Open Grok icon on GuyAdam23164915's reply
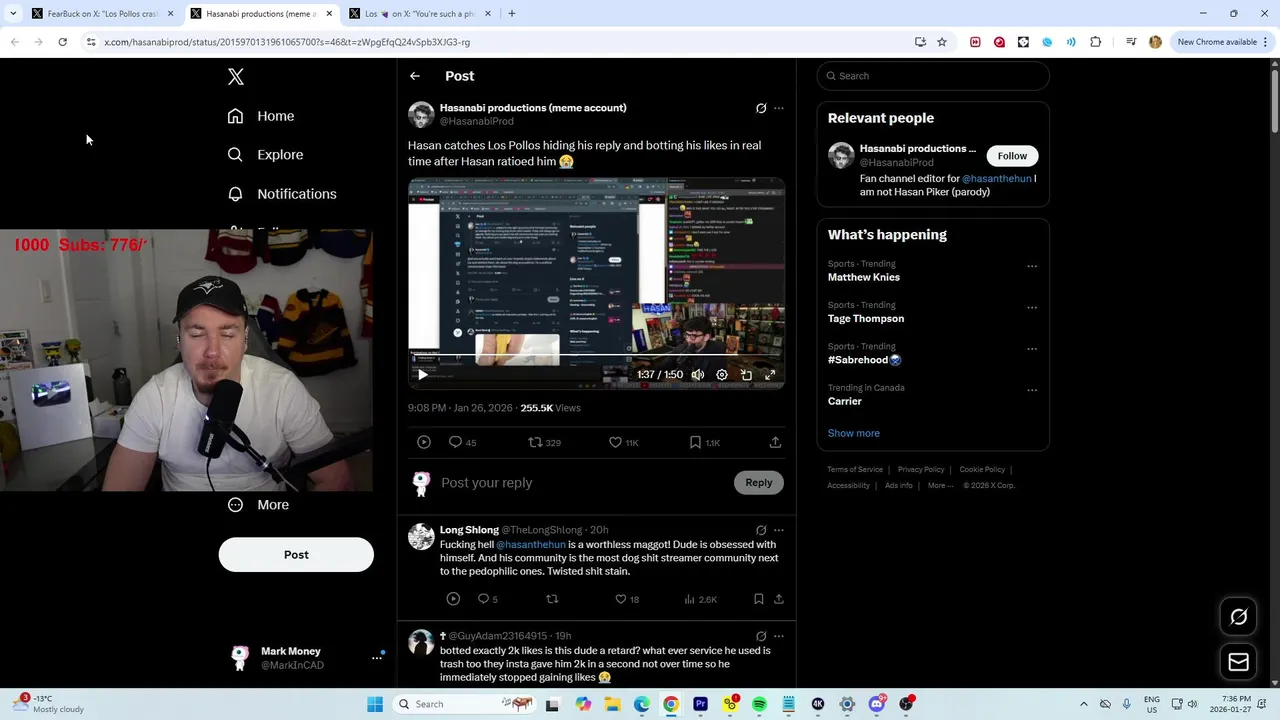 click(761, 636)
